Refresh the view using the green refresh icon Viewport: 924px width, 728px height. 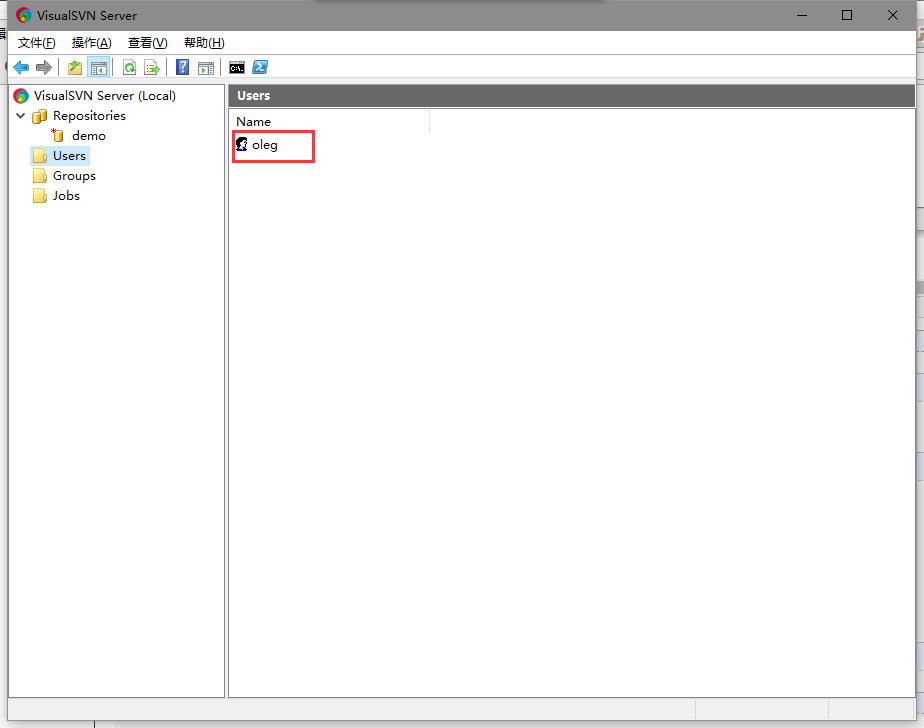point(129,68)
